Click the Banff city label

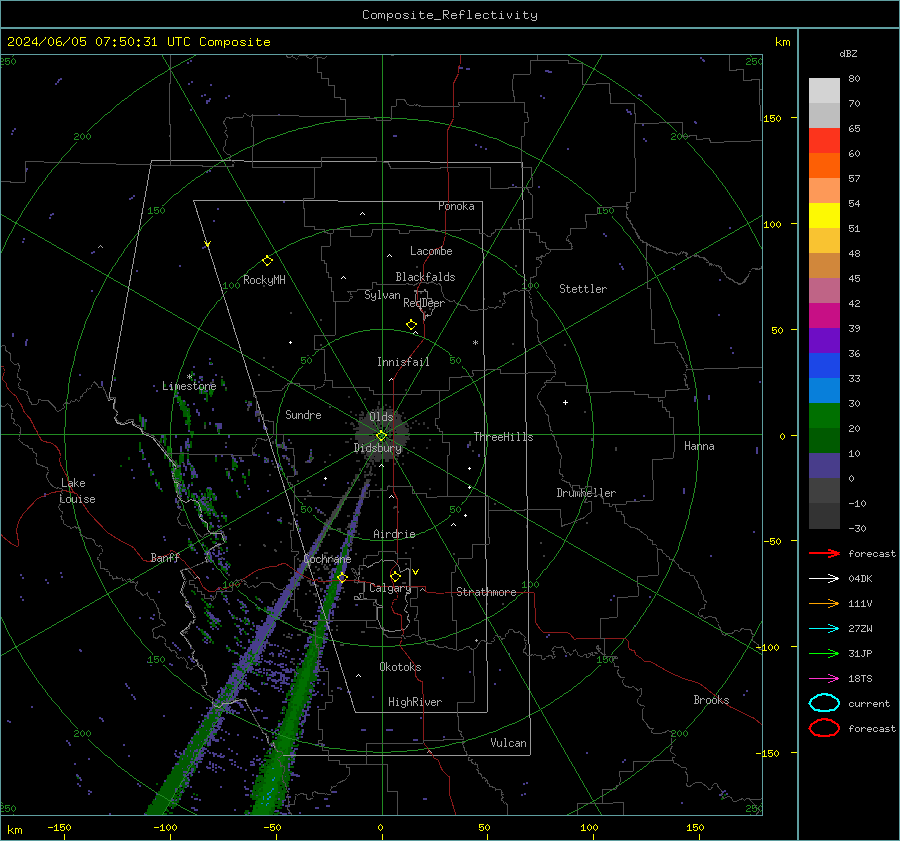pos(165,557)
